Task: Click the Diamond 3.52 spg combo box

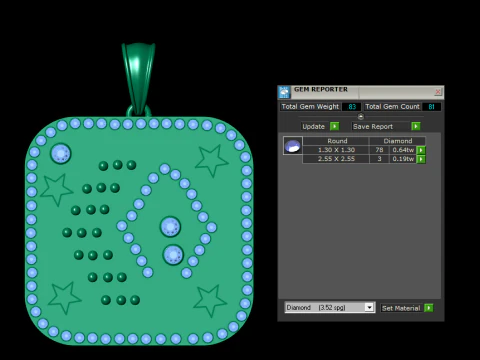Action: point(330,307)
